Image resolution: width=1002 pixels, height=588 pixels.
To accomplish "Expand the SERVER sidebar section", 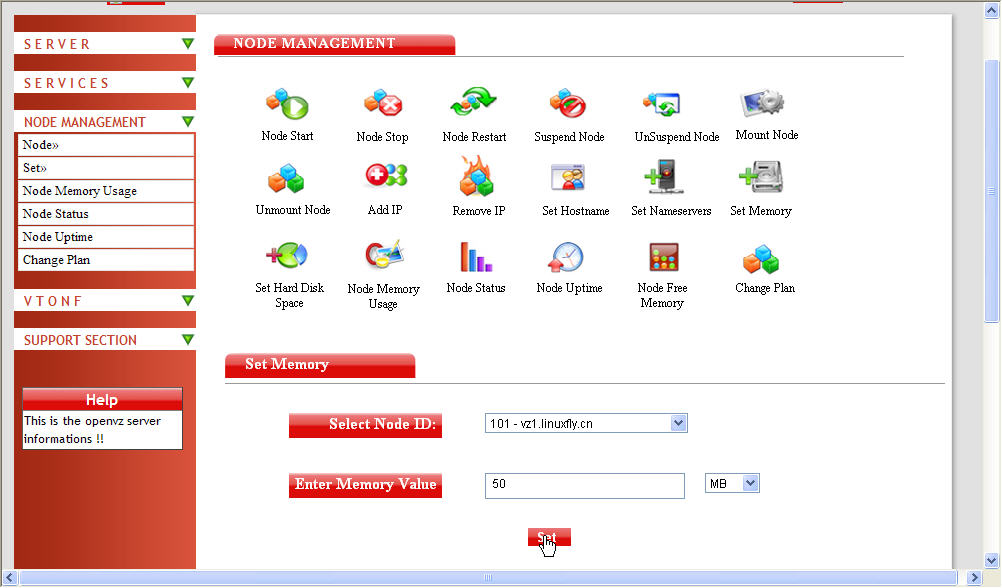I will (x=188, y=44).
